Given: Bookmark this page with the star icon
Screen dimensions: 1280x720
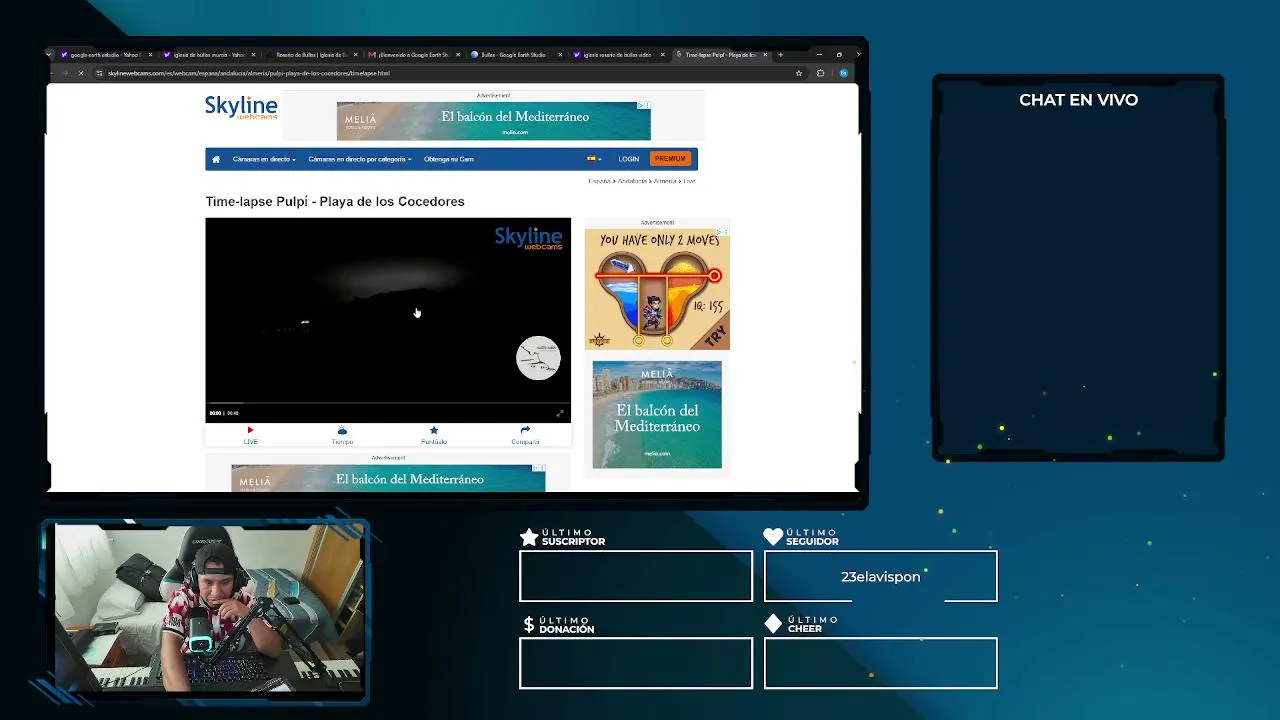Looking at the screenshot, I should 799,73.
